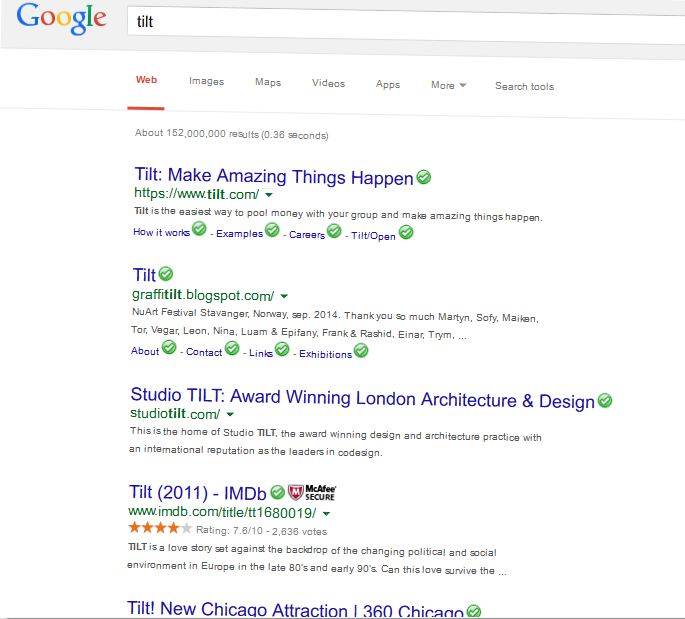Viewport: 685px width, 619px height.
Task: Open the Links sitelink
Action: tap(261, 353)
